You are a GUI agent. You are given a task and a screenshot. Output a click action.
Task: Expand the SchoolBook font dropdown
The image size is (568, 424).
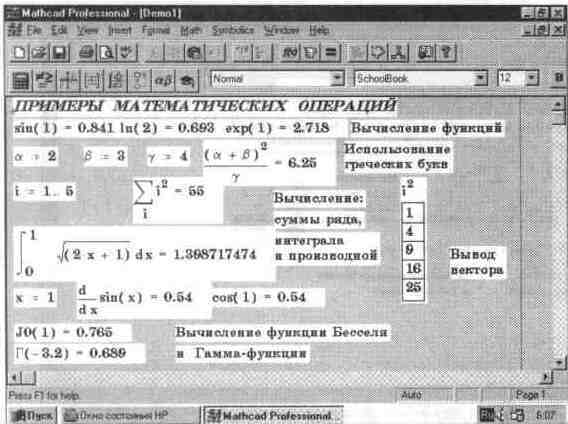click(480, 78)
